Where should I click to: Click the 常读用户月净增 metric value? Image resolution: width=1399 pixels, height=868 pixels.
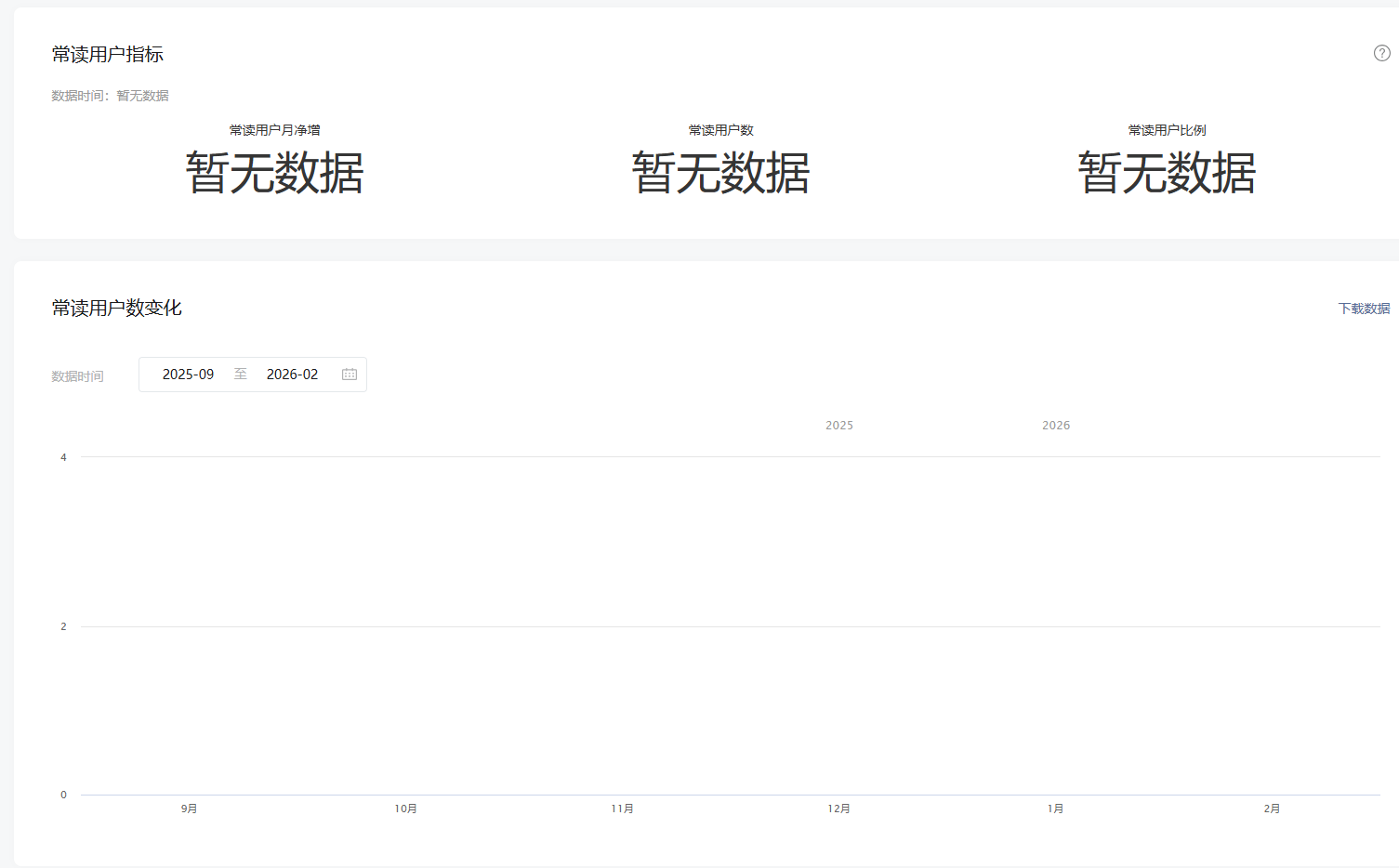[x=274, y=174]
